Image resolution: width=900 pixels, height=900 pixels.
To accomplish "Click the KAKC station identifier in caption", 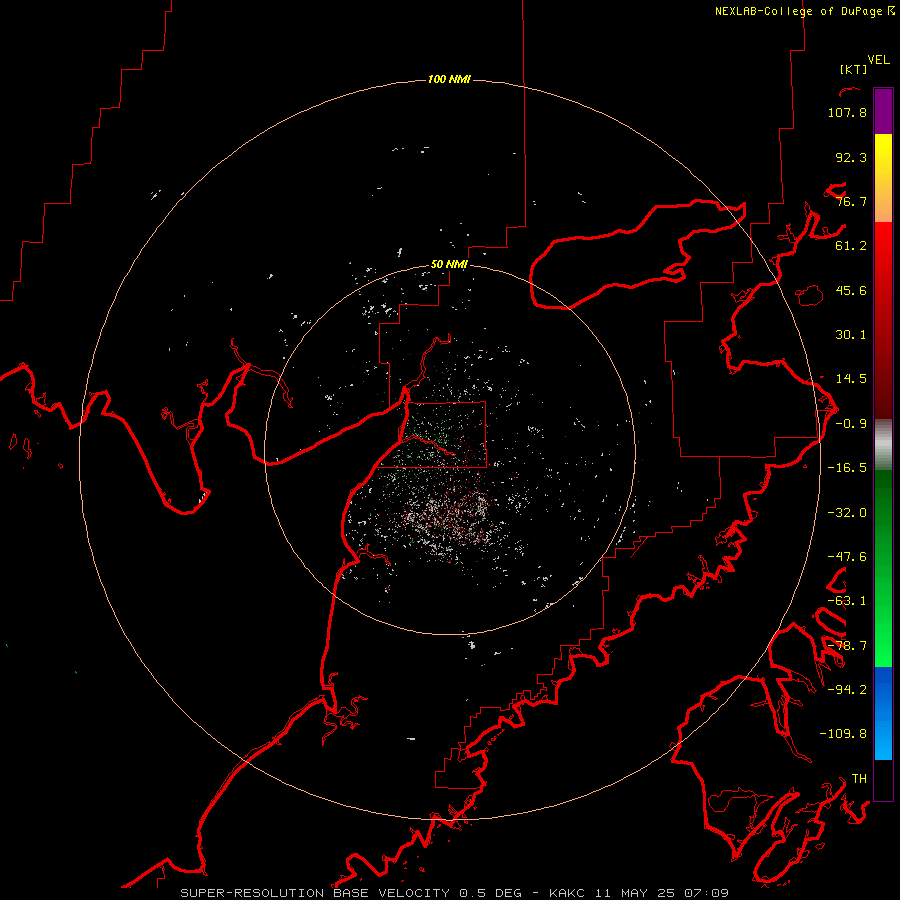I will click(567, 893).
